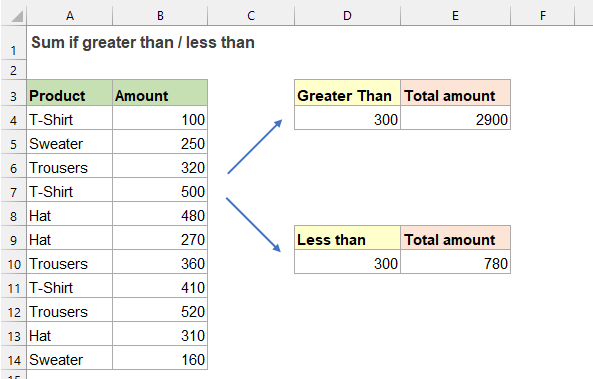This screenshot has height=379, width=593.
Task: Select row 2 header
Action: (14, 70)
